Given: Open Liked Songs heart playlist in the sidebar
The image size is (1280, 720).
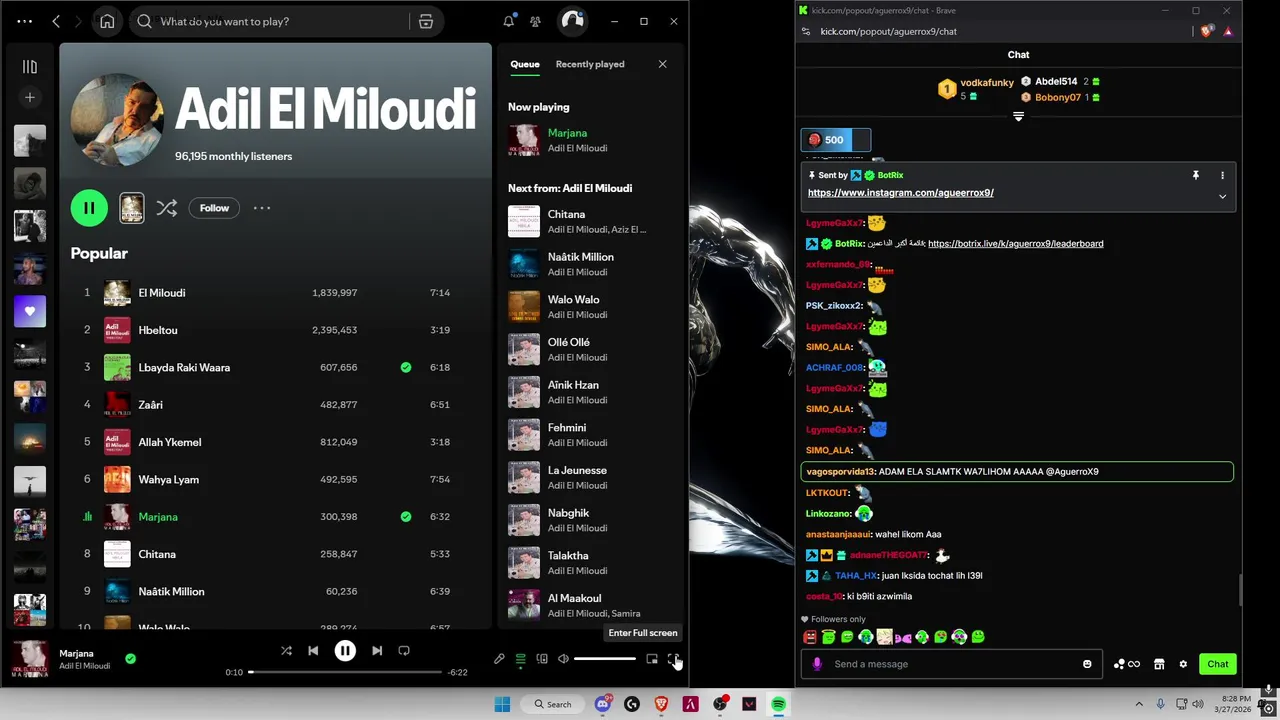Looking at the screenshot, I should pos(30,311).
